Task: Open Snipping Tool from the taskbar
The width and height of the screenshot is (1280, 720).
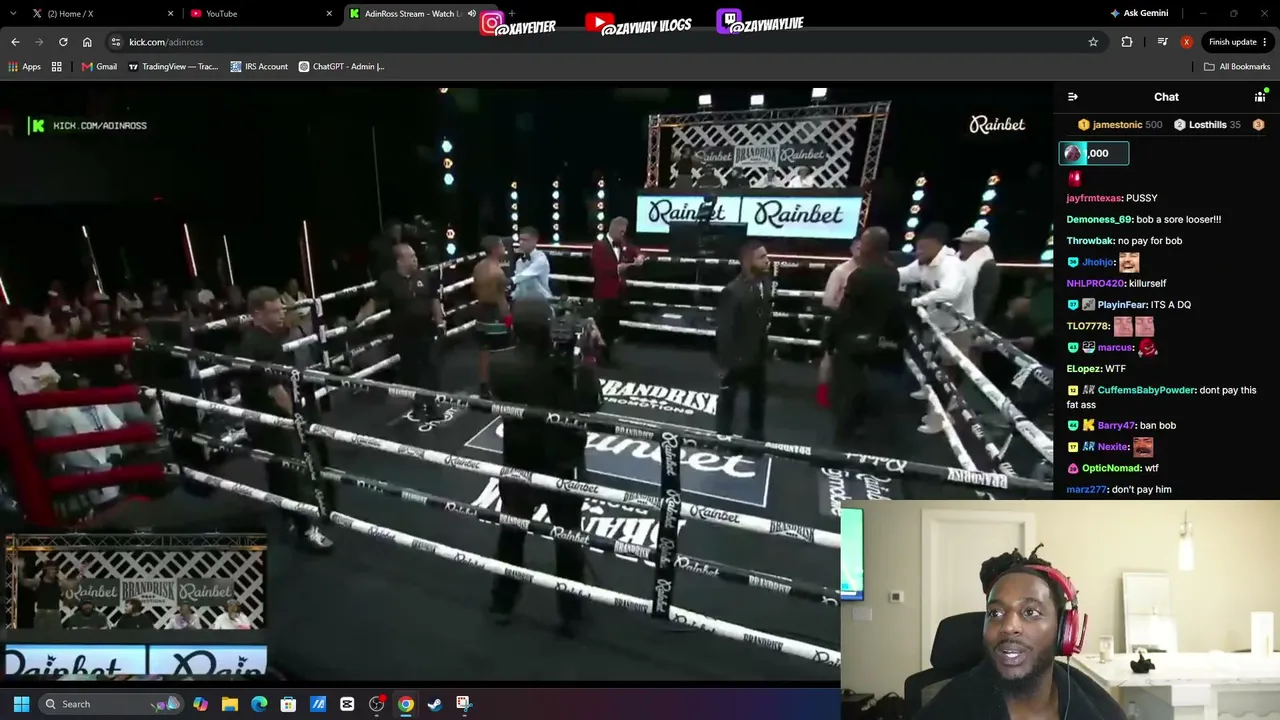Action: 463,704
